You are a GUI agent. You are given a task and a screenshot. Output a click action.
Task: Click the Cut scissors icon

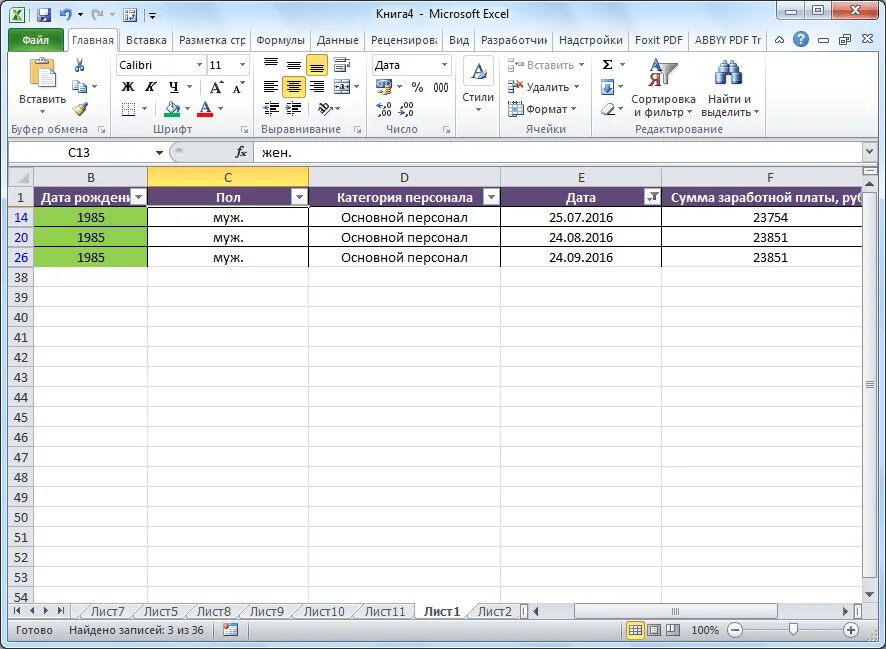click(80, 65)
